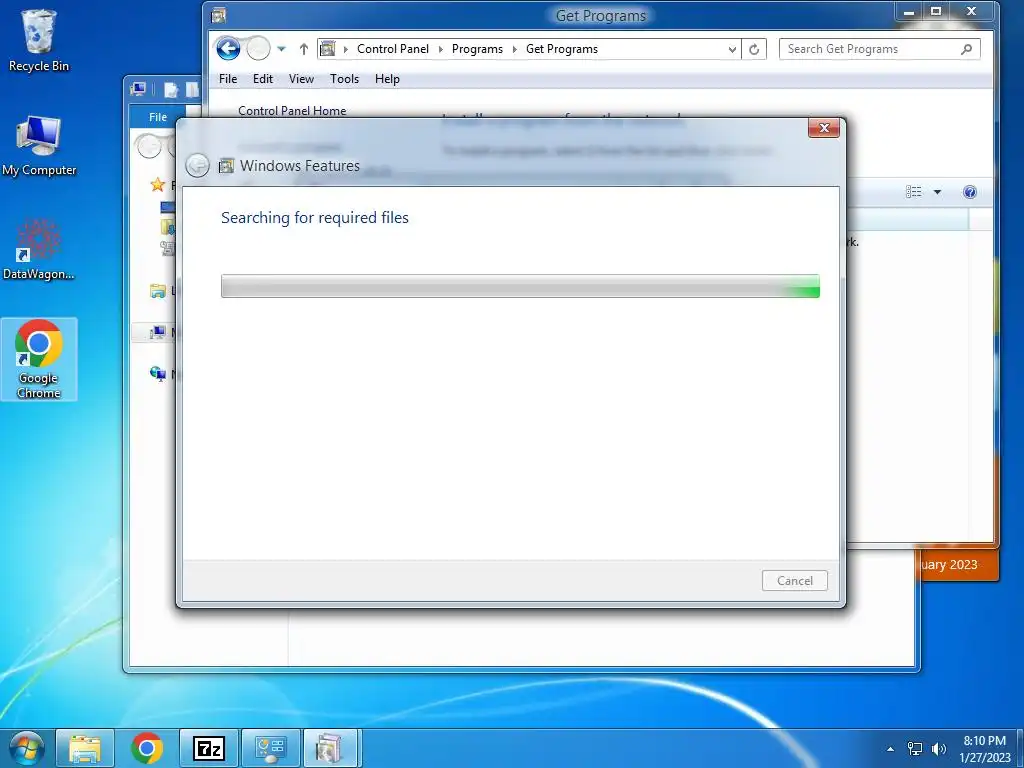Open the File menu in Get Programs

click(x=228, y=79)
